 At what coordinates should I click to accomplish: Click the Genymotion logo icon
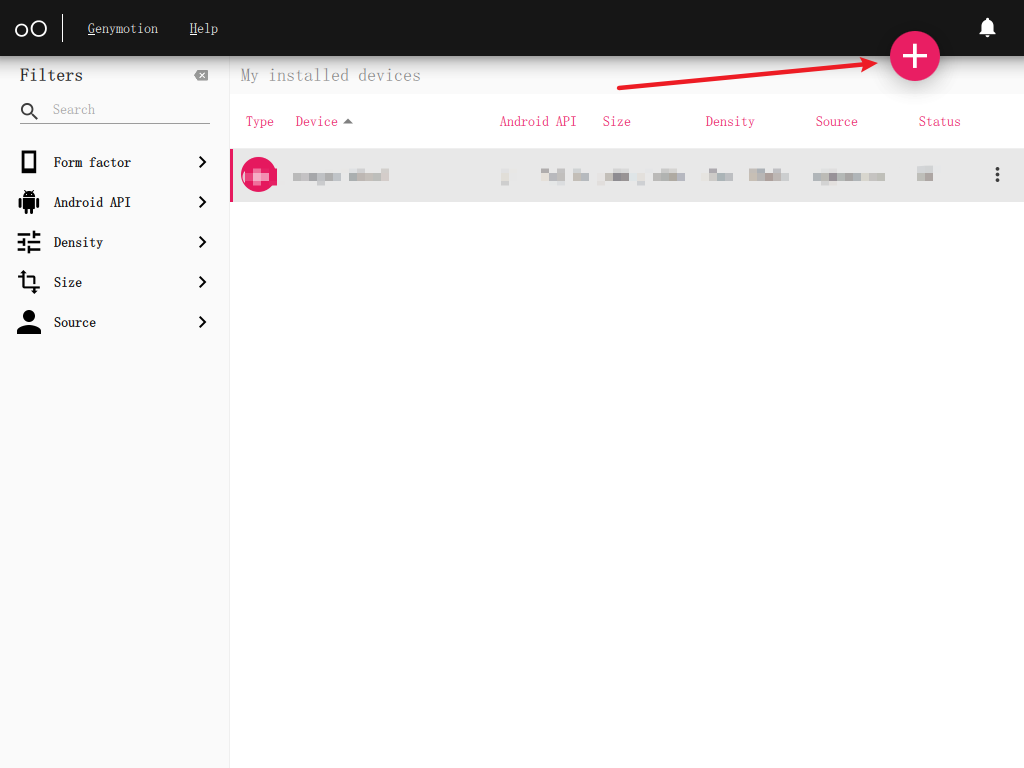(31, 29)
